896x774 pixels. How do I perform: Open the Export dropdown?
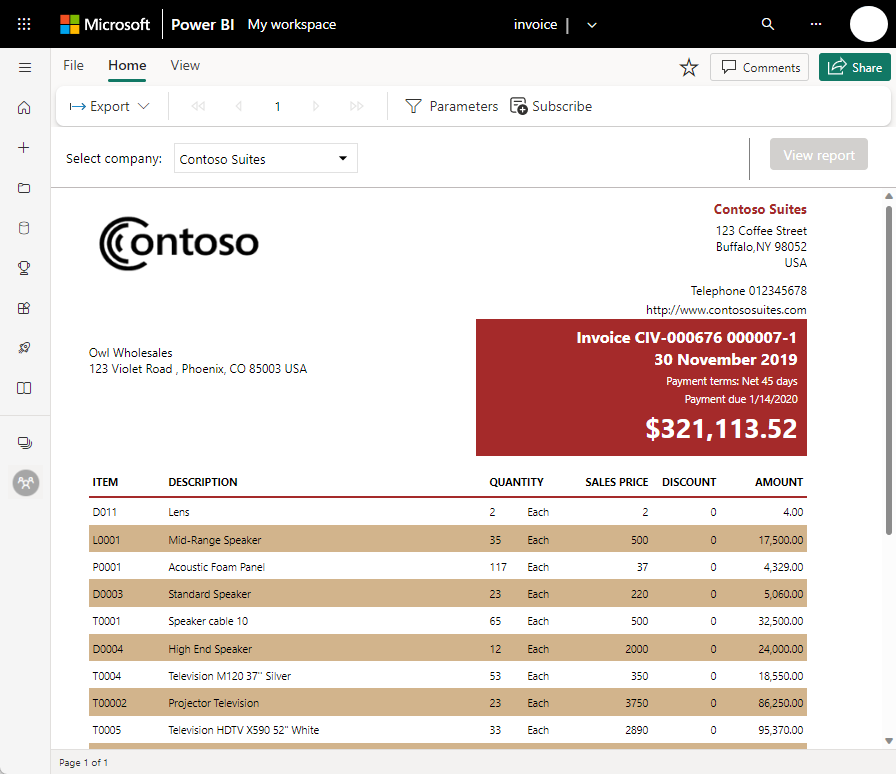pyautogui.click(x=109, y=106)
